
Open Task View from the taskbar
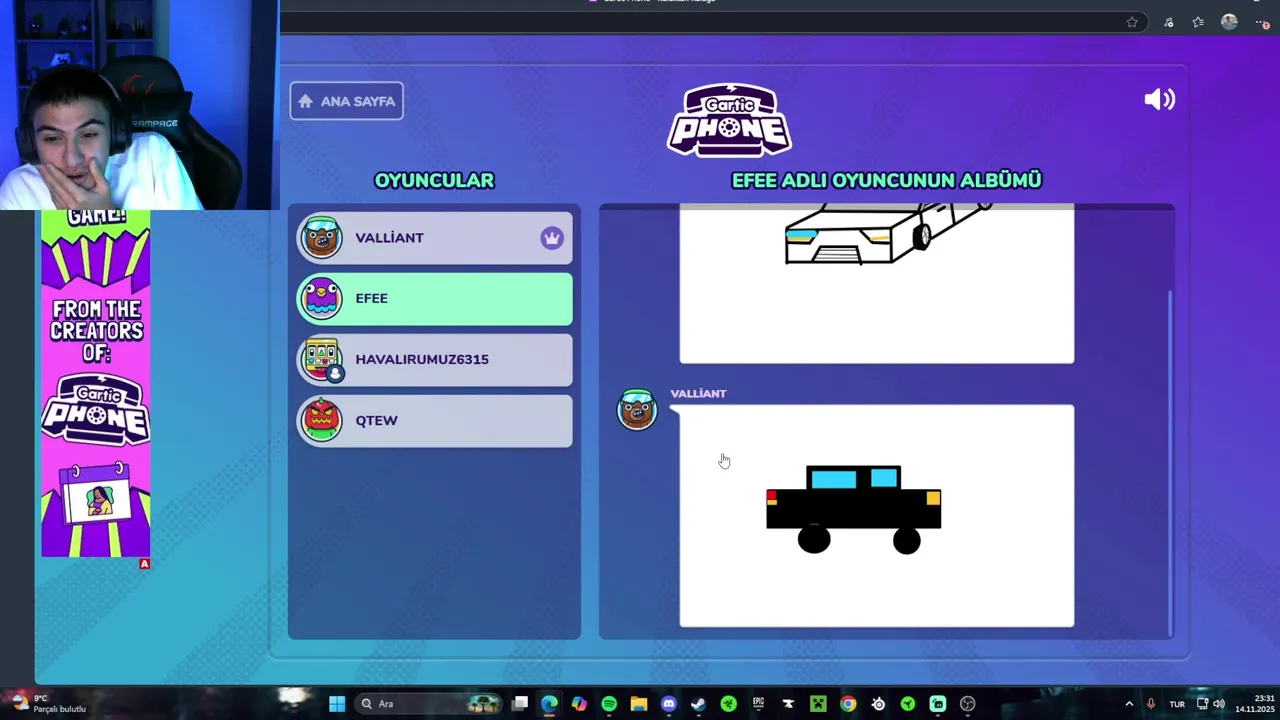point(520,704)
